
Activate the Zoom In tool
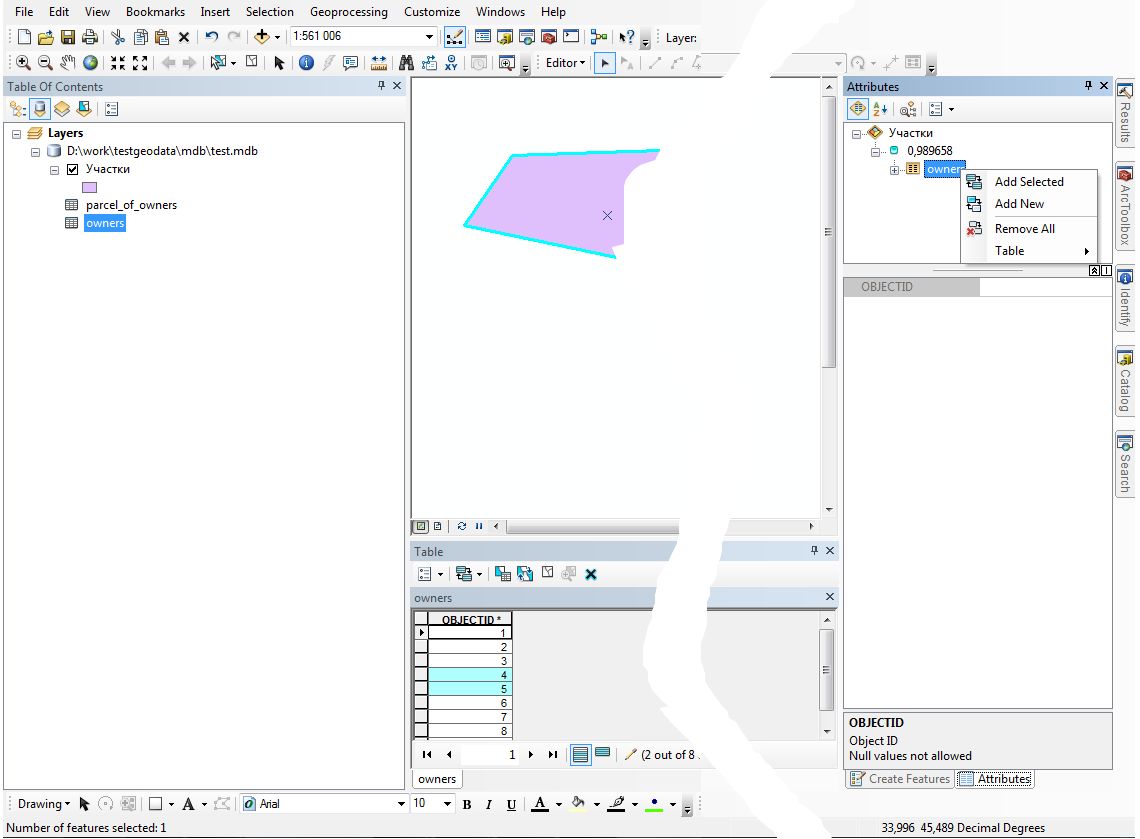point(23,62)
